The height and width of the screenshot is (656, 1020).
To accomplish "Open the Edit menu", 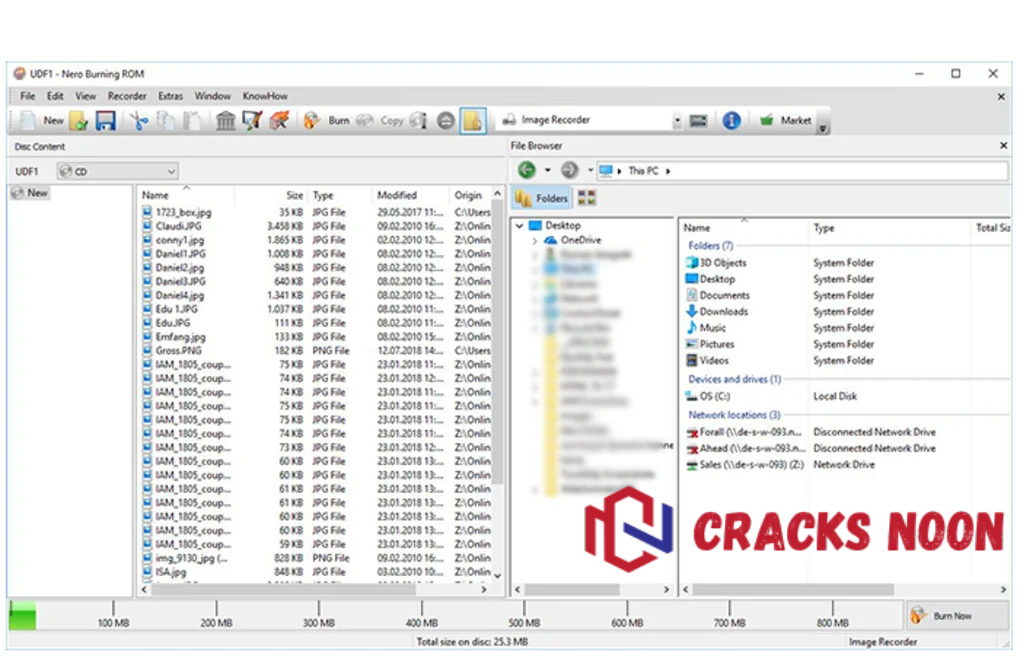I will click(55, 96).
